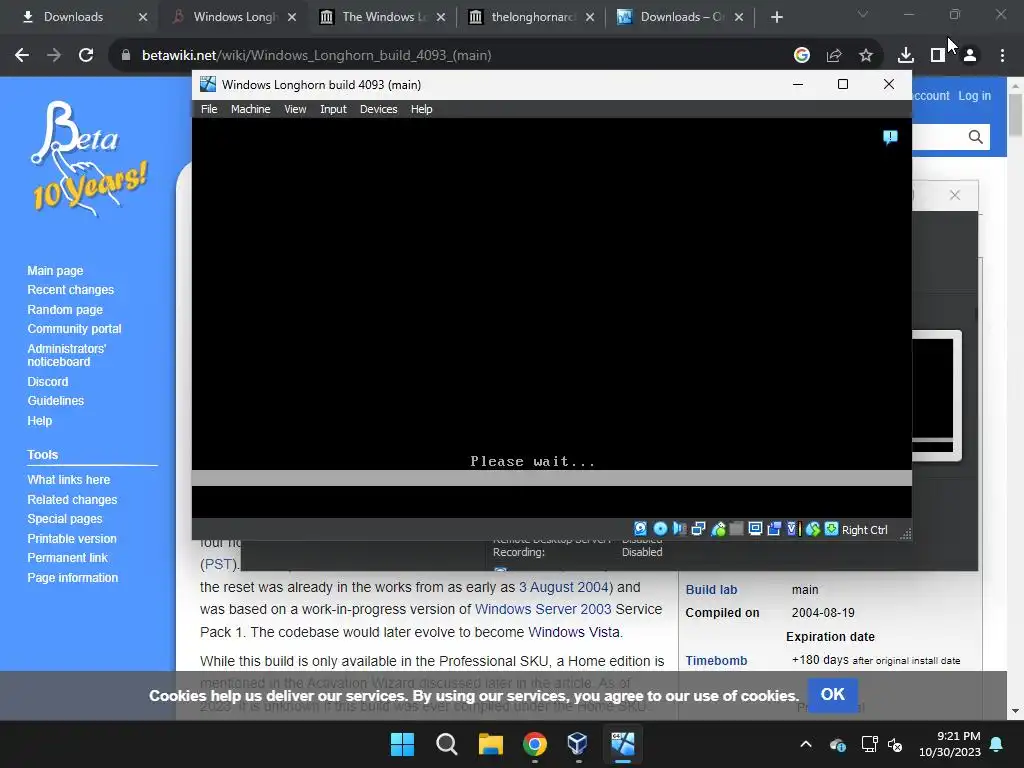The height and width of the screenshot is (768, 1024).
Task: Reload the BetaWiki page
Action: pyautogui.click(x=86, y=56)
